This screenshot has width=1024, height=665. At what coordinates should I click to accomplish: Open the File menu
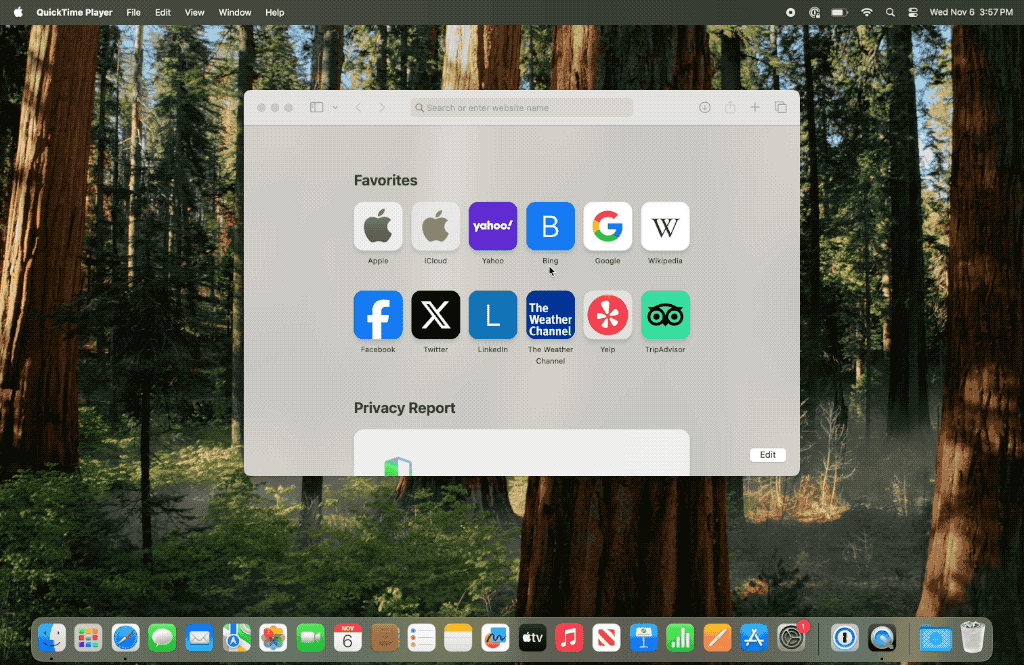coord(133,12)
